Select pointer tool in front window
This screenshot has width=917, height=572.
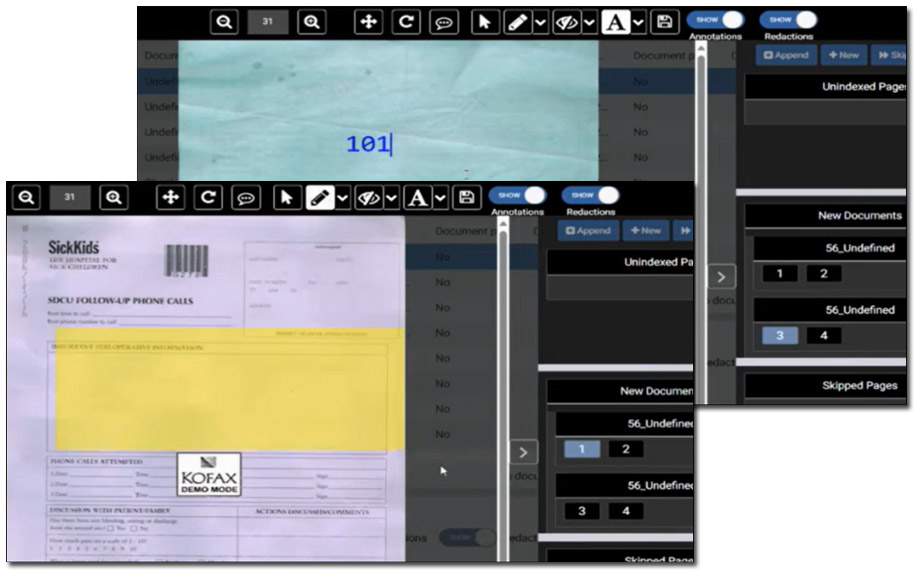click(287, 198)
